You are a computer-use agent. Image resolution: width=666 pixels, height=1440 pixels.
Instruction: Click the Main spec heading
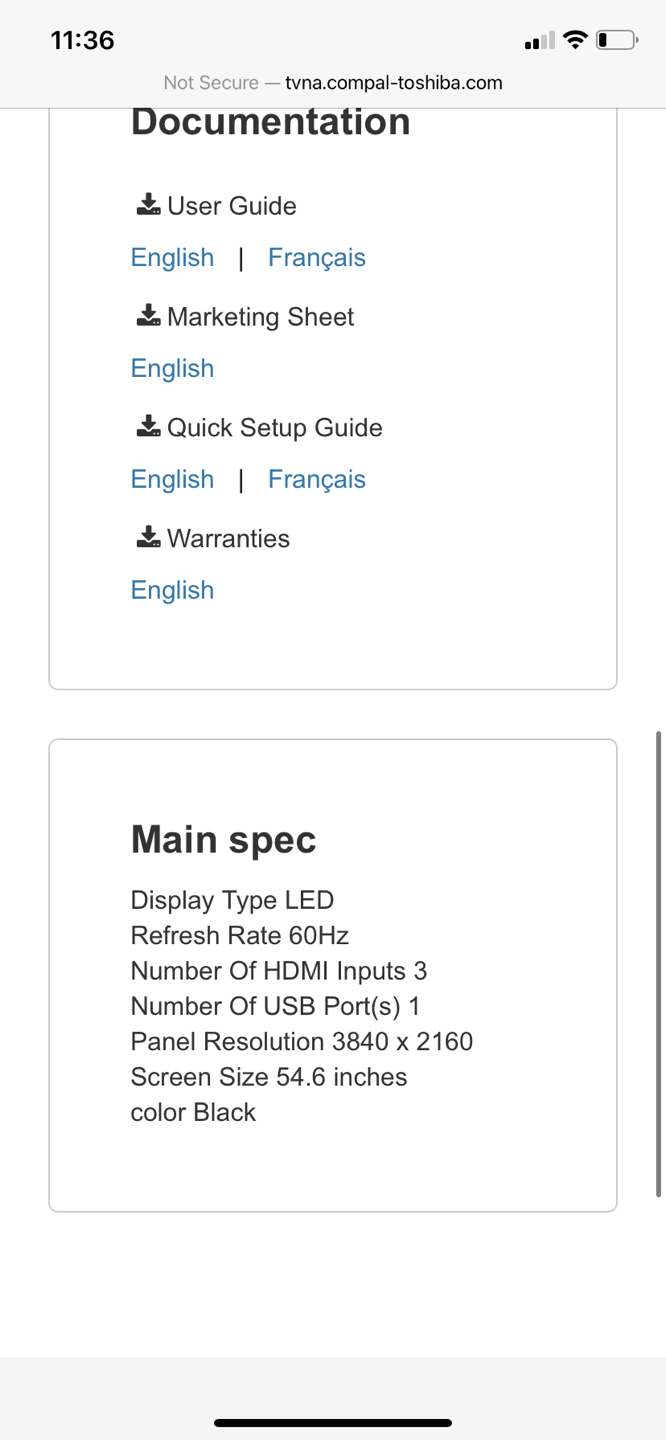click(x=223, y=839)
